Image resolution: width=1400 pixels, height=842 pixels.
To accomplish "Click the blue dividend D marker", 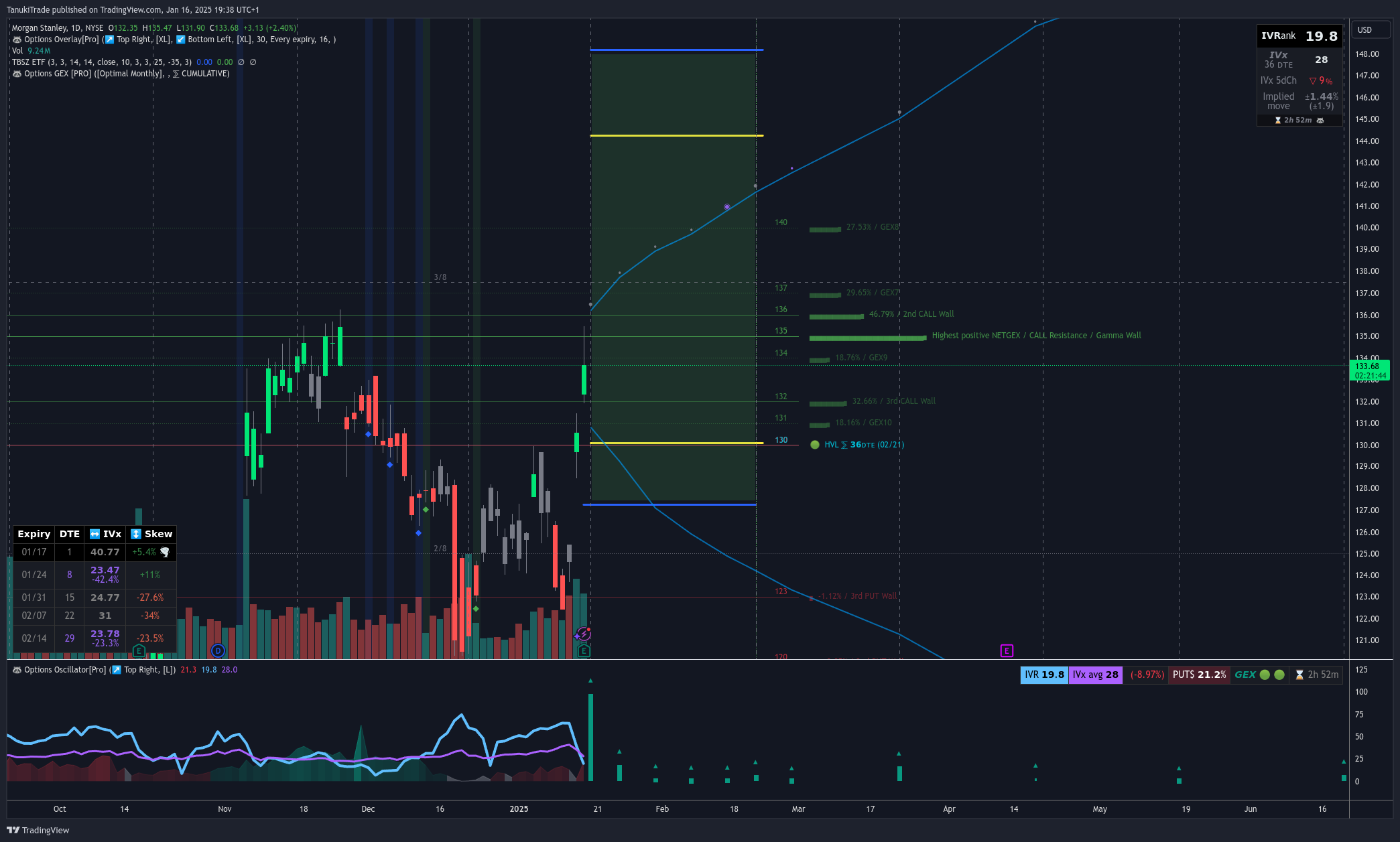I will [218, 650].
